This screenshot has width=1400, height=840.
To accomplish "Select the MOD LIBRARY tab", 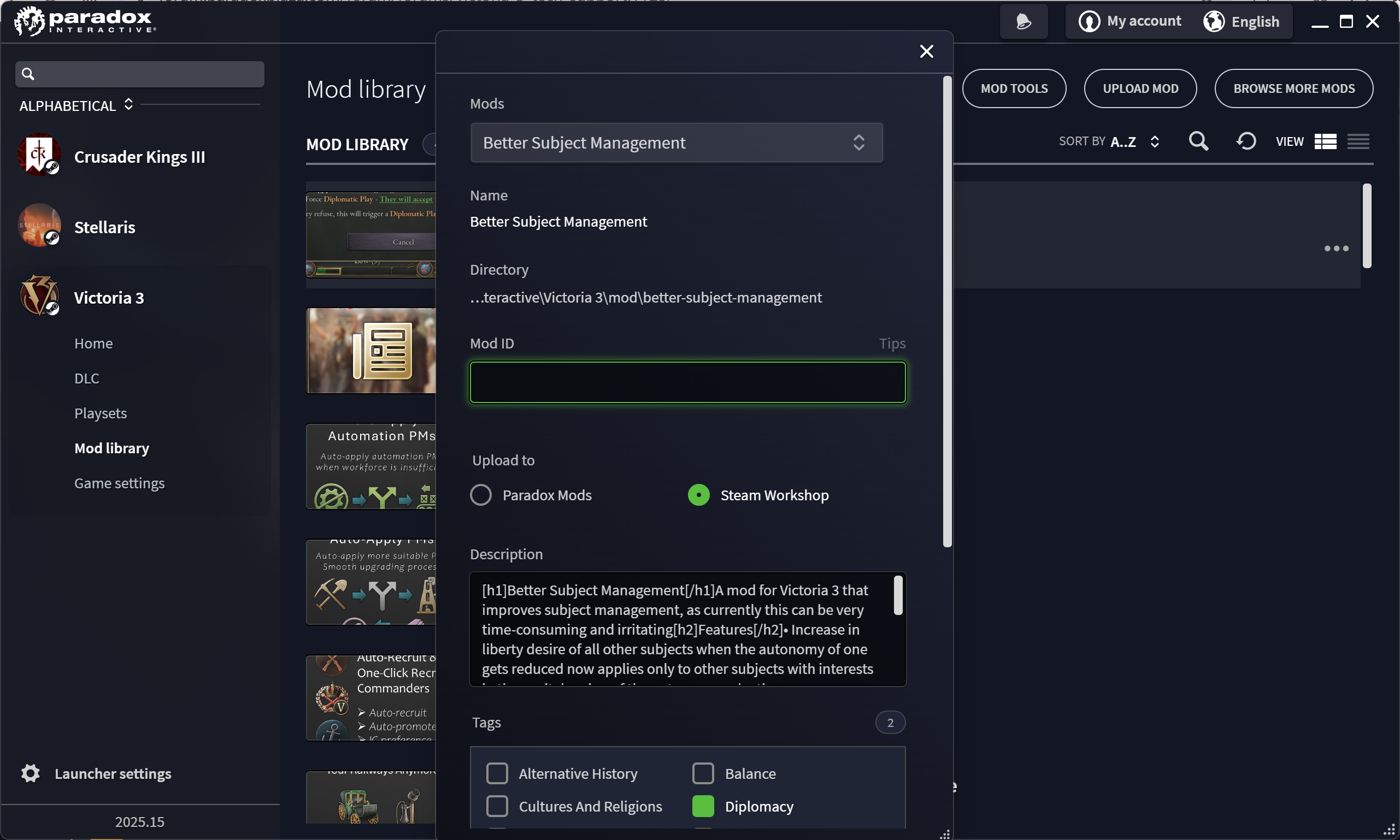I will [357, 145].
